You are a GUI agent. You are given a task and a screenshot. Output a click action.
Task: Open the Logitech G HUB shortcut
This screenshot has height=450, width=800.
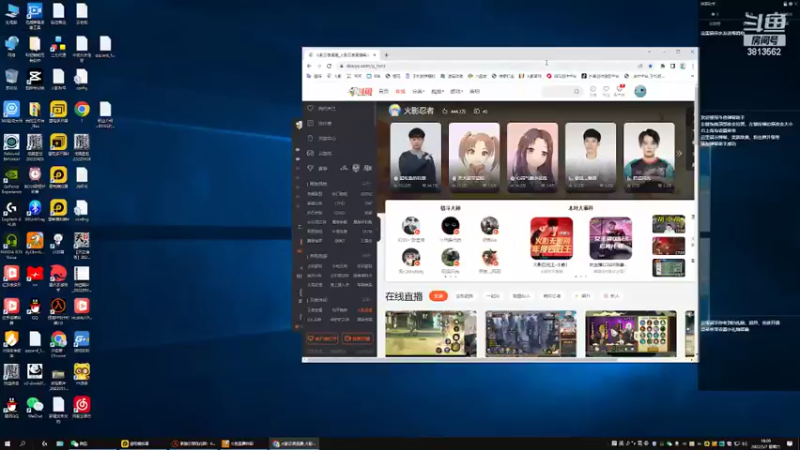(x=11, y=213)
